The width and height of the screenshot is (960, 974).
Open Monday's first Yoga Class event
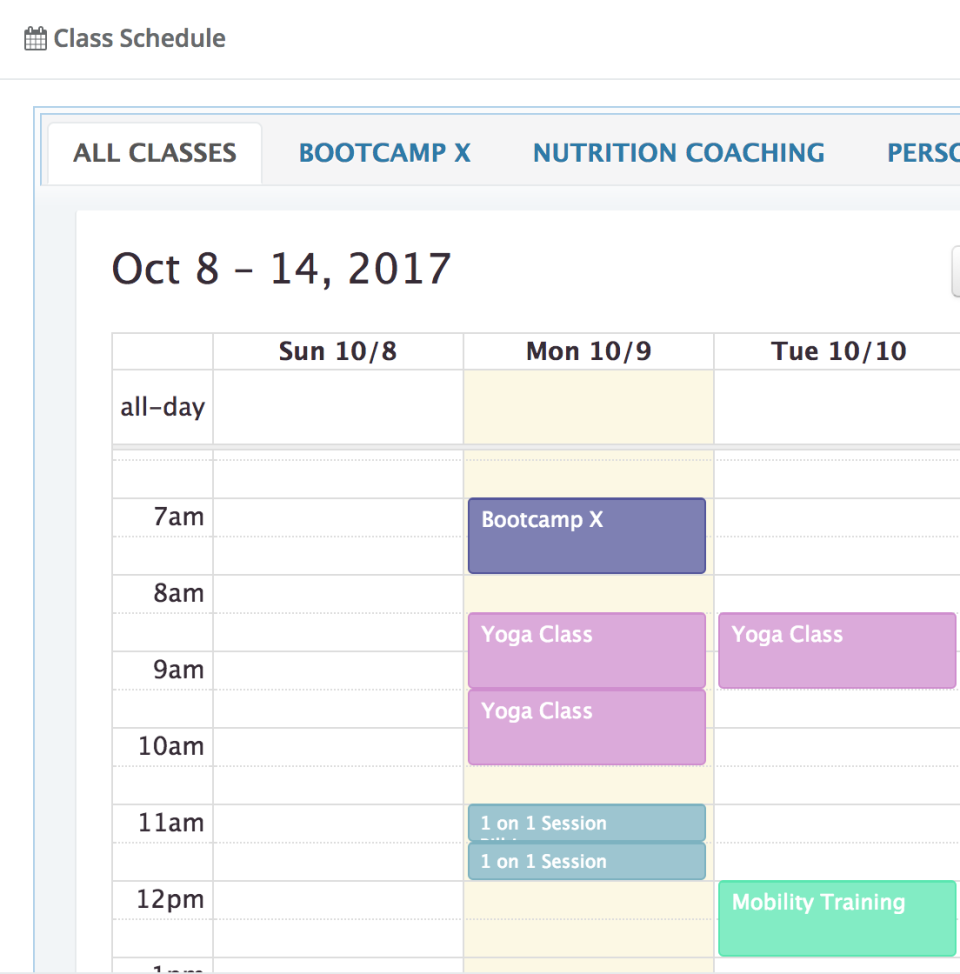coord(587,650)
